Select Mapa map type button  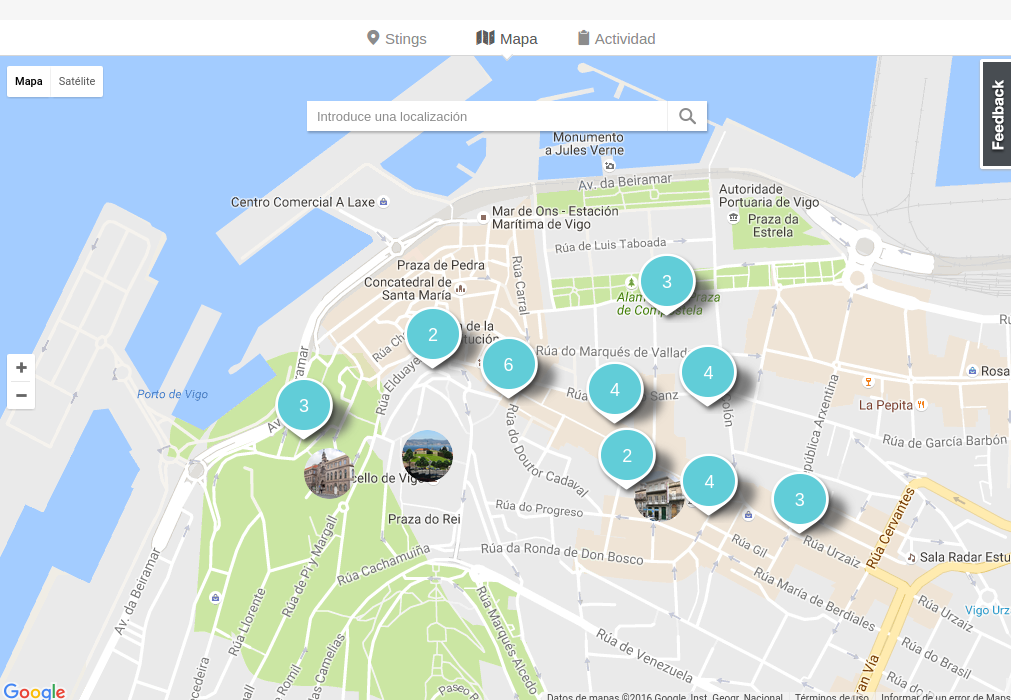coord(29,81)
